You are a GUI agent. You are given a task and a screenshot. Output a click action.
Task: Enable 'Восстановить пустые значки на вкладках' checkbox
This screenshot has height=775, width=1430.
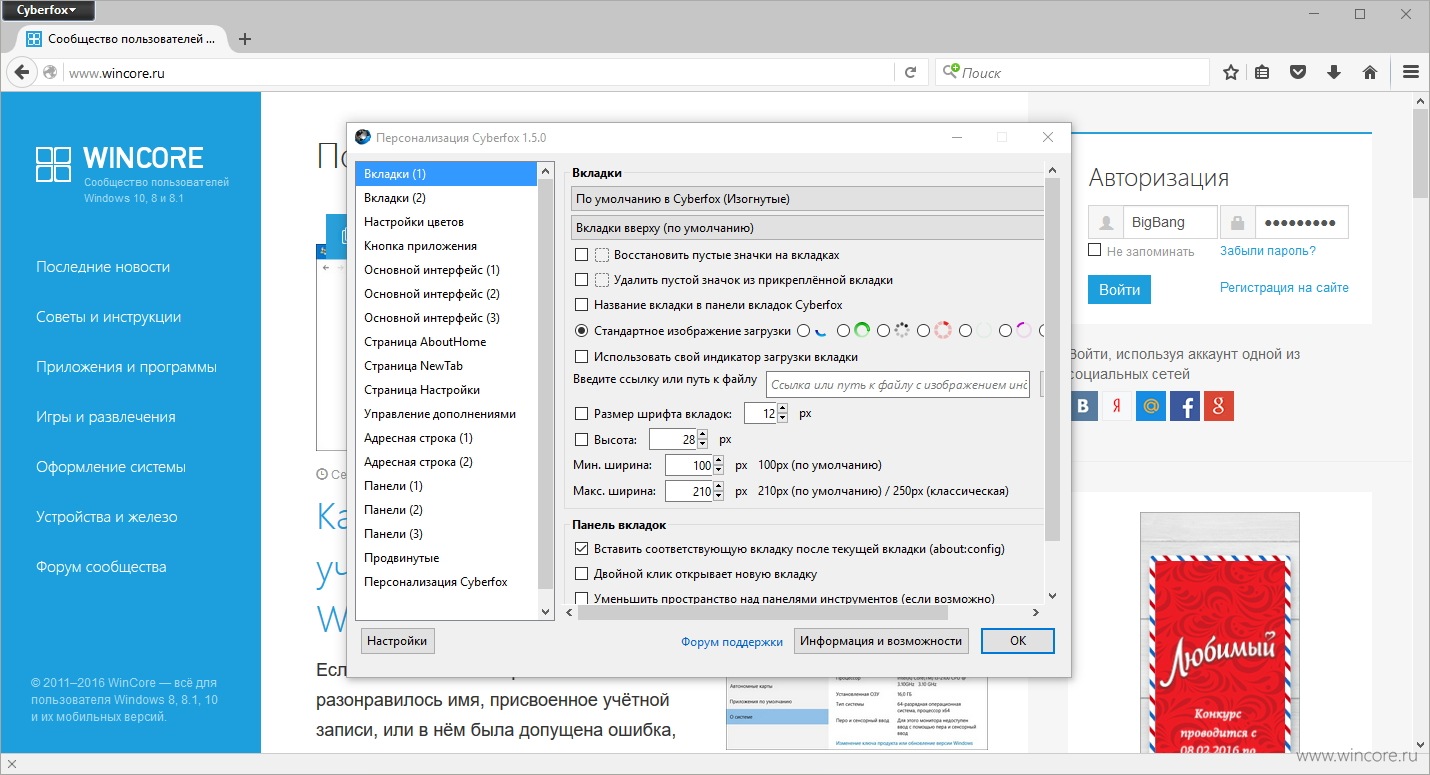(x=582, y=255)
